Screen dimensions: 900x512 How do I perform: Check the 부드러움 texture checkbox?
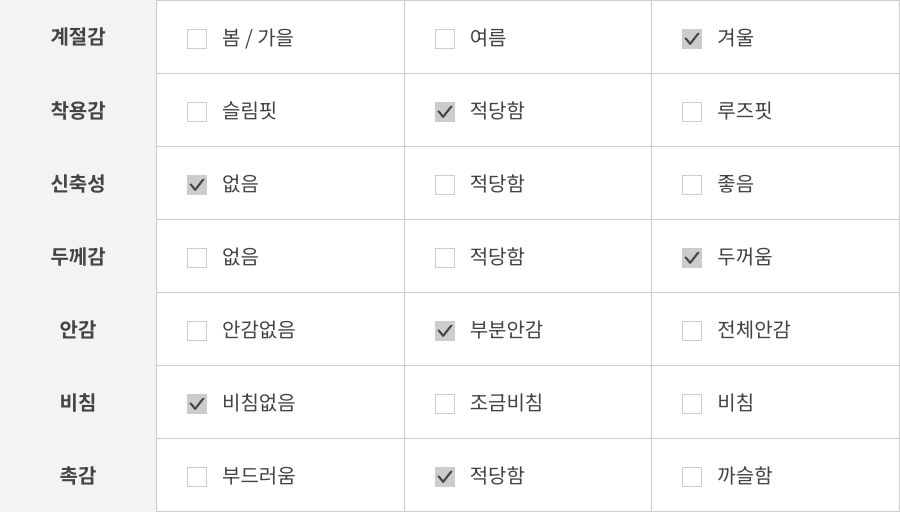197,477
